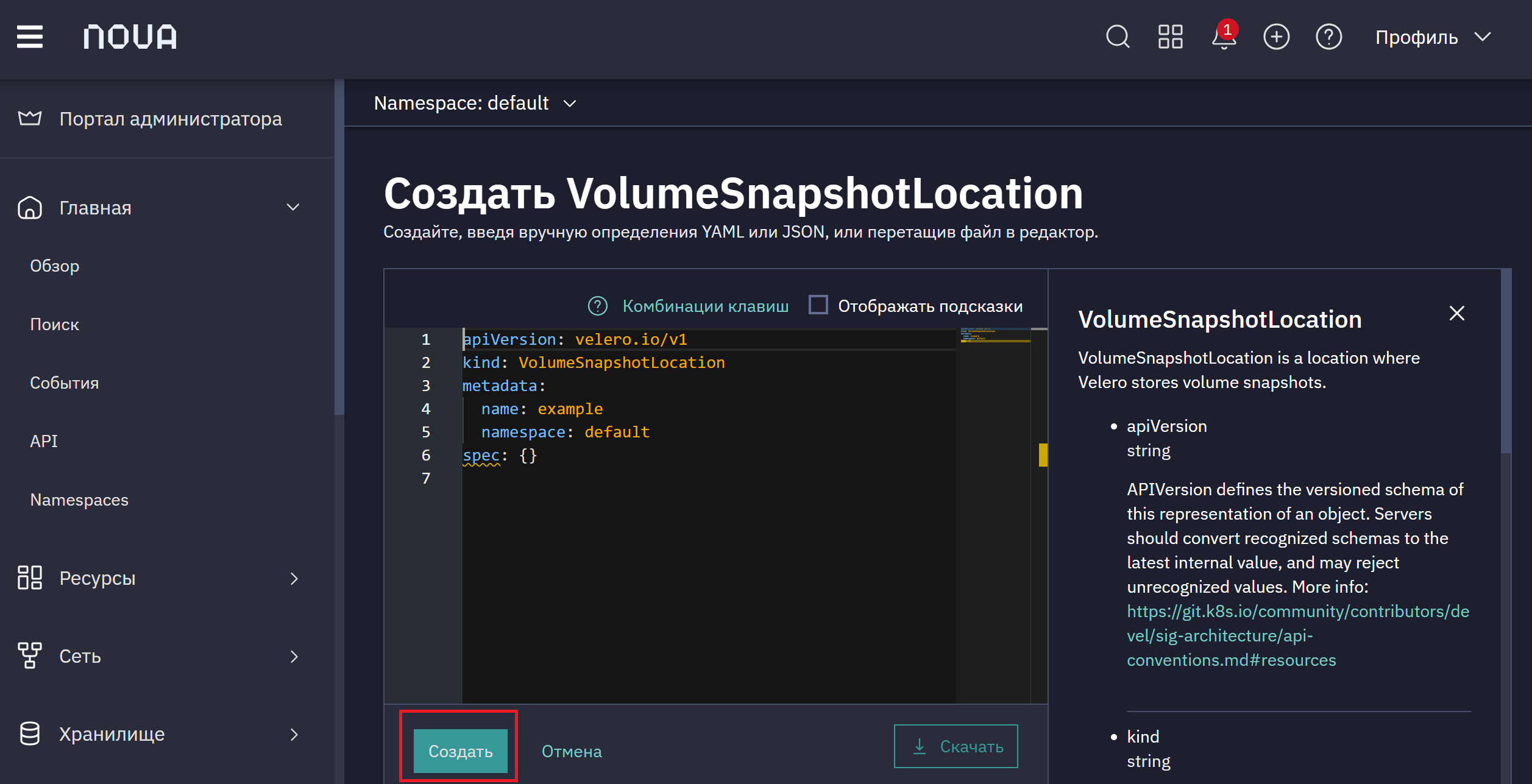Click the Скачать download button

point(956,746)
